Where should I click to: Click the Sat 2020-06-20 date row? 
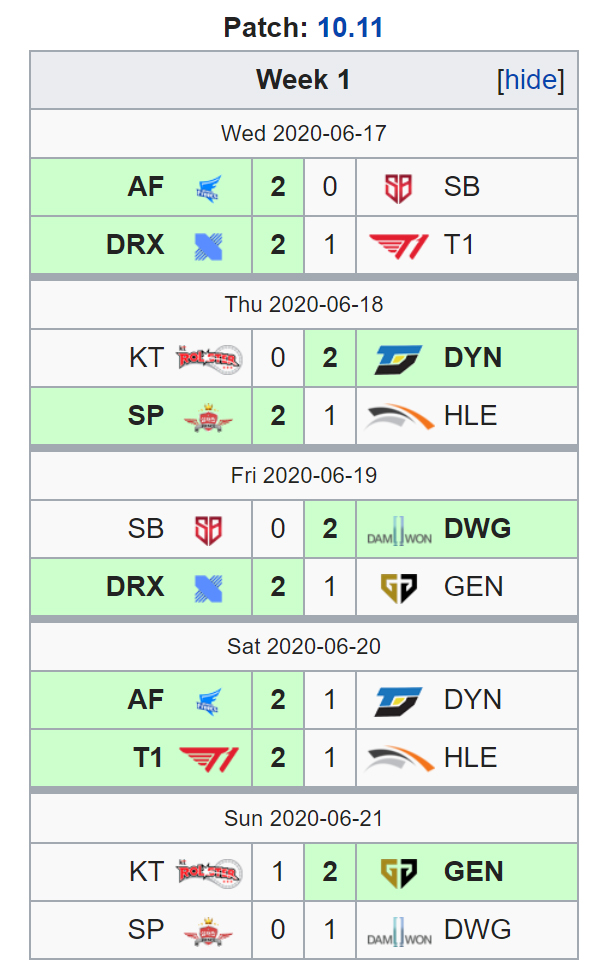[x=304, y=647]
